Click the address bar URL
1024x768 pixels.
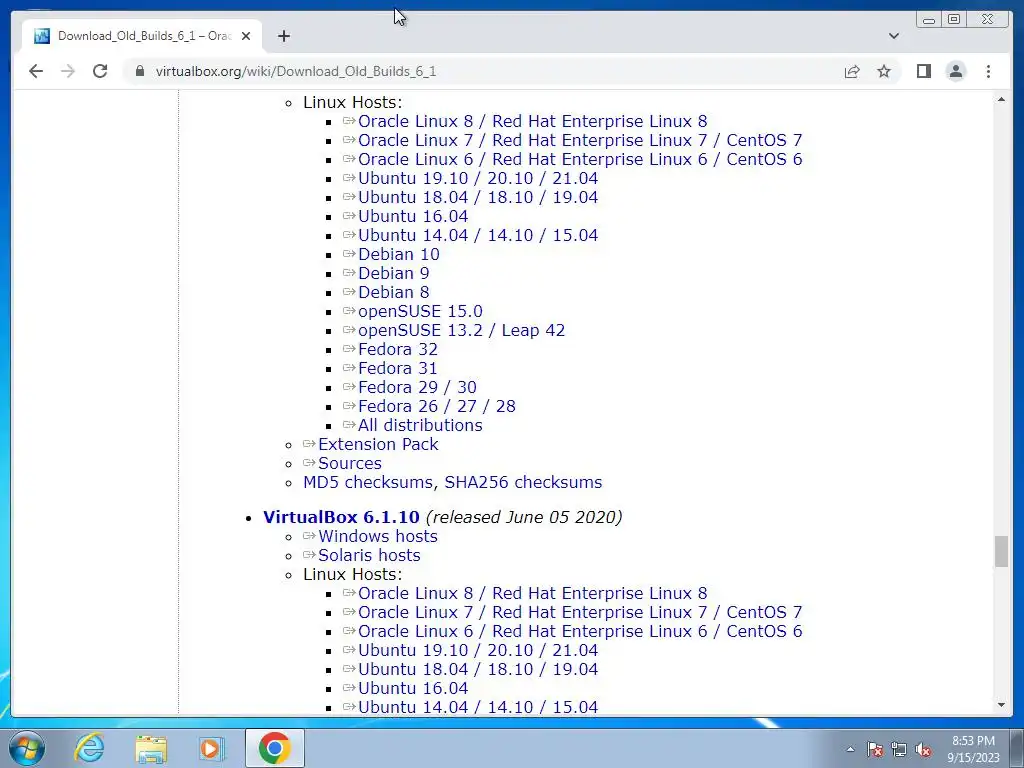(296, 71)
